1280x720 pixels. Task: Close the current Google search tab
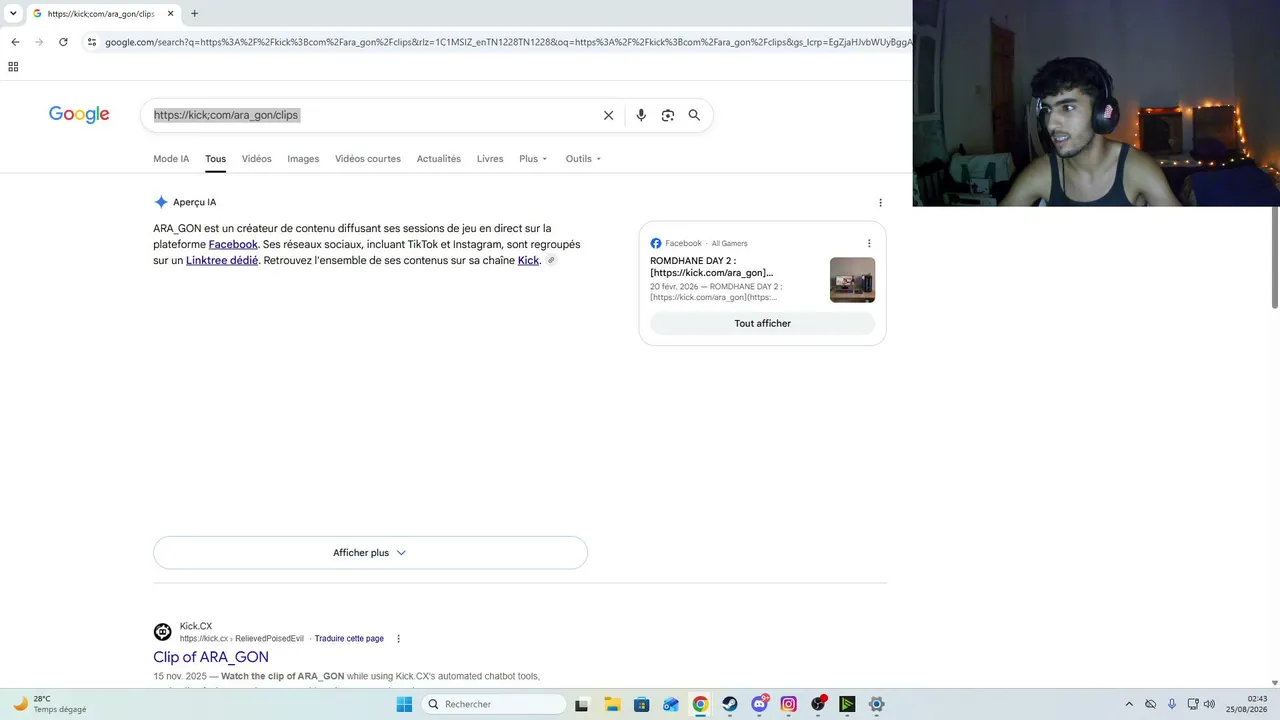[x=171, y=14]
